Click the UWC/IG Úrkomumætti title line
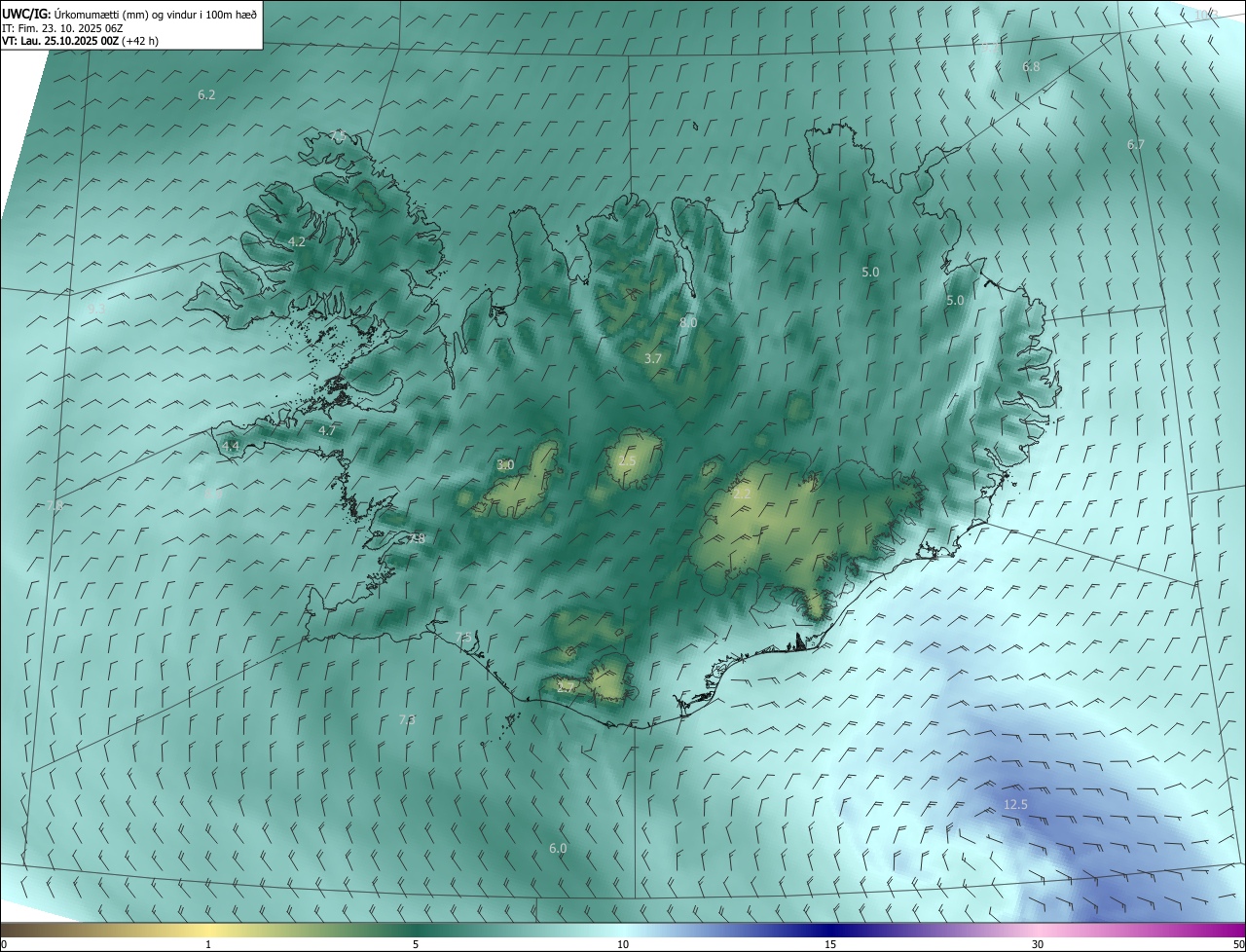The height and width of the screenshot is (952, 1246). tap(129, 13)
